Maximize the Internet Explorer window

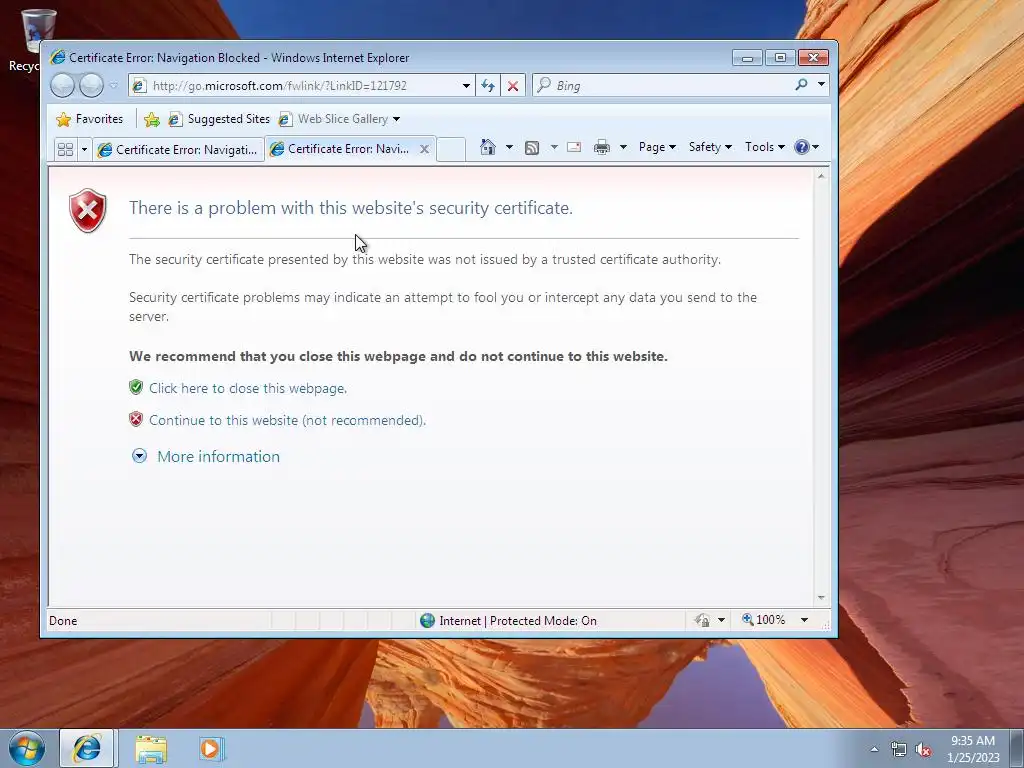point(780,57)
